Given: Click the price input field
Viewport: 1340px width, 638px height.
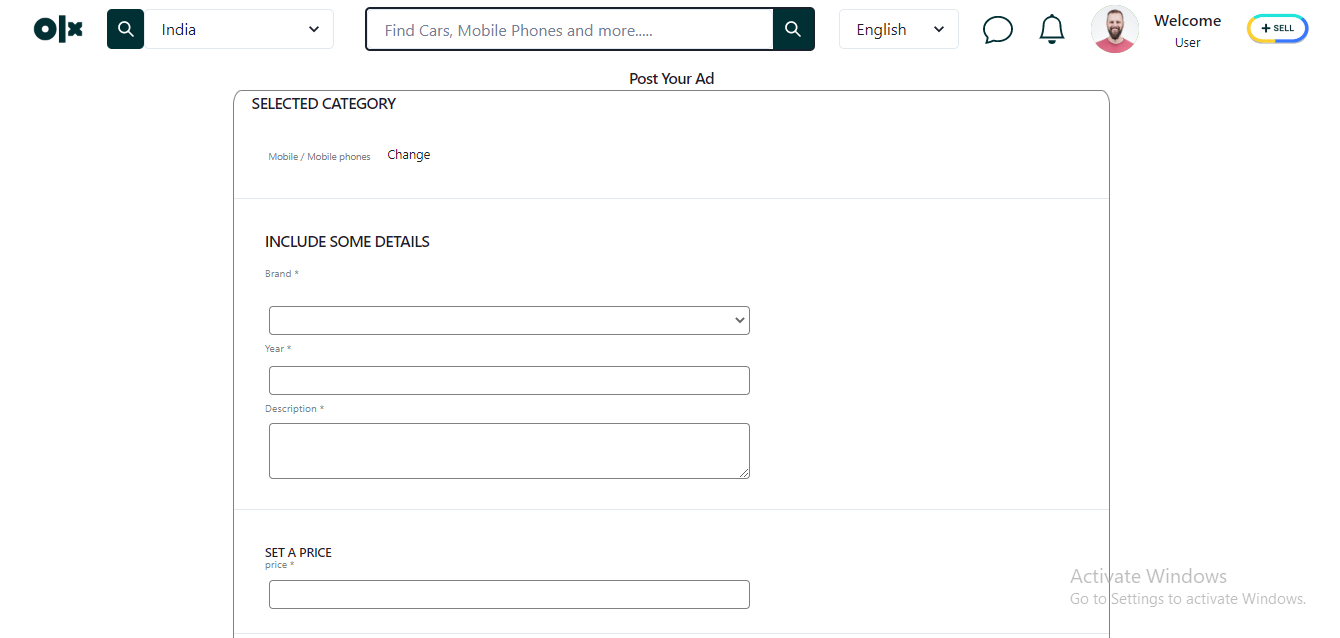Looking at the screenshot, I should (x=509, y=594).
